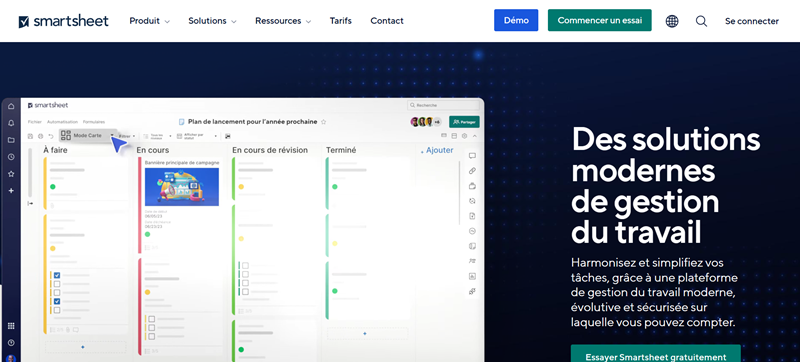Open Attachments paperclip icon in the right rail

[472, 171]
